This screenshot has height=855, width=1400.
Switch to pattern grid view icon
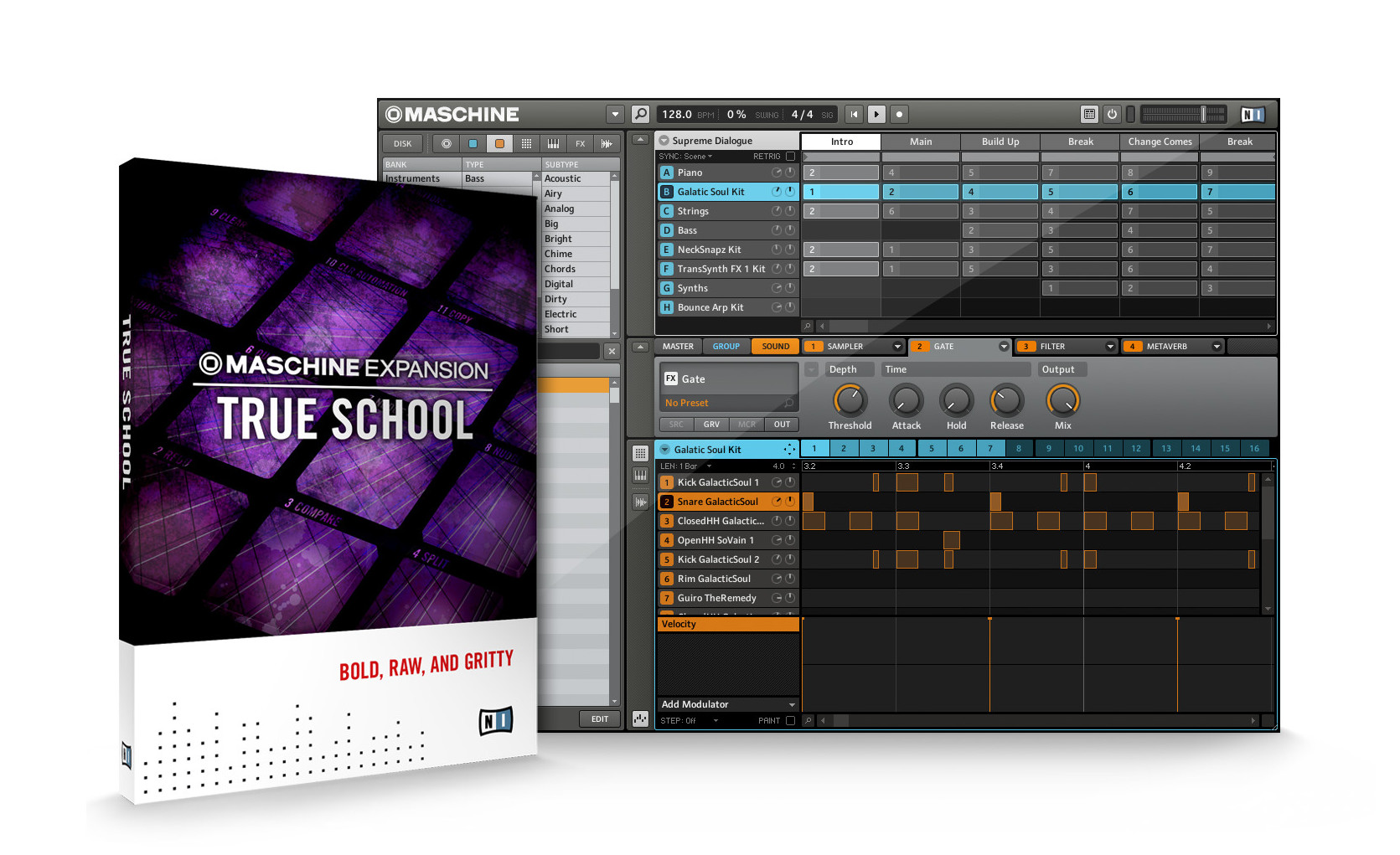click(640, 453)
